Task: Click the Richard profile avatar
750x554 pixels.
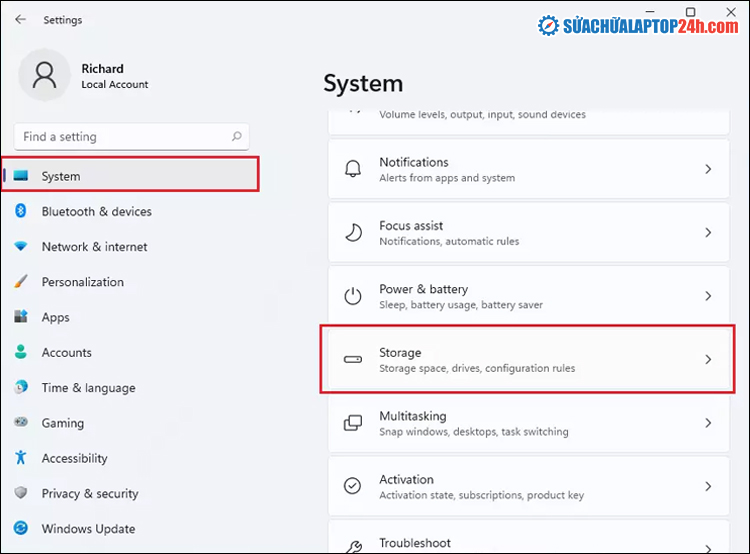Action: (45, 76)
